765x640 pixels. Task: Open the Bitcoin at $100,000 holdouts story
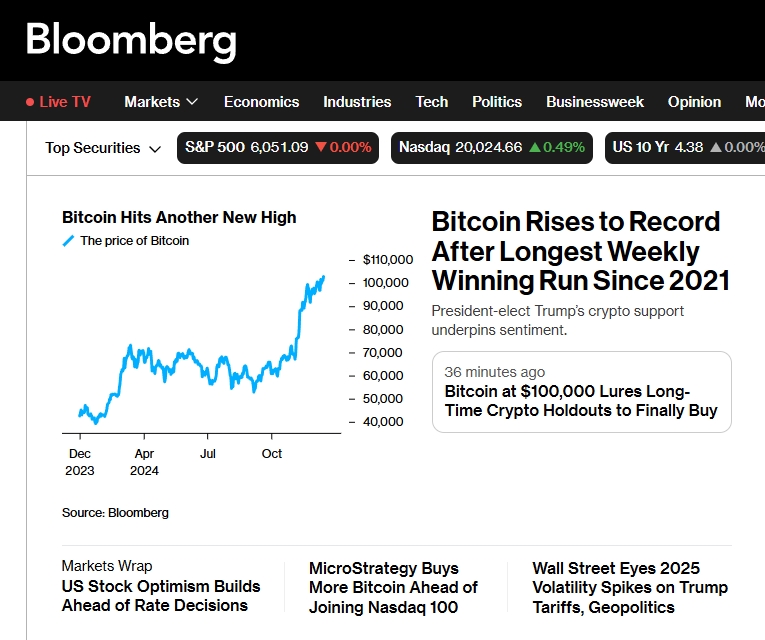[x=581, y=401]
